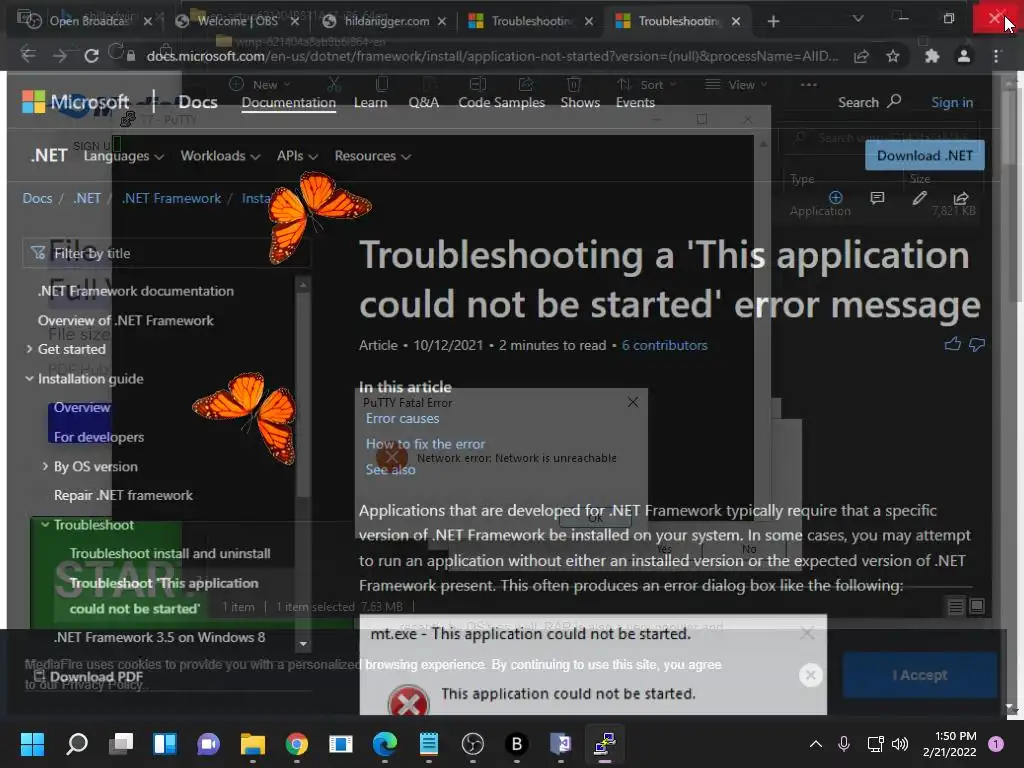Collapse the Troubleshoot tree node
Screen dimensions: 1024x768
(45, 524)
